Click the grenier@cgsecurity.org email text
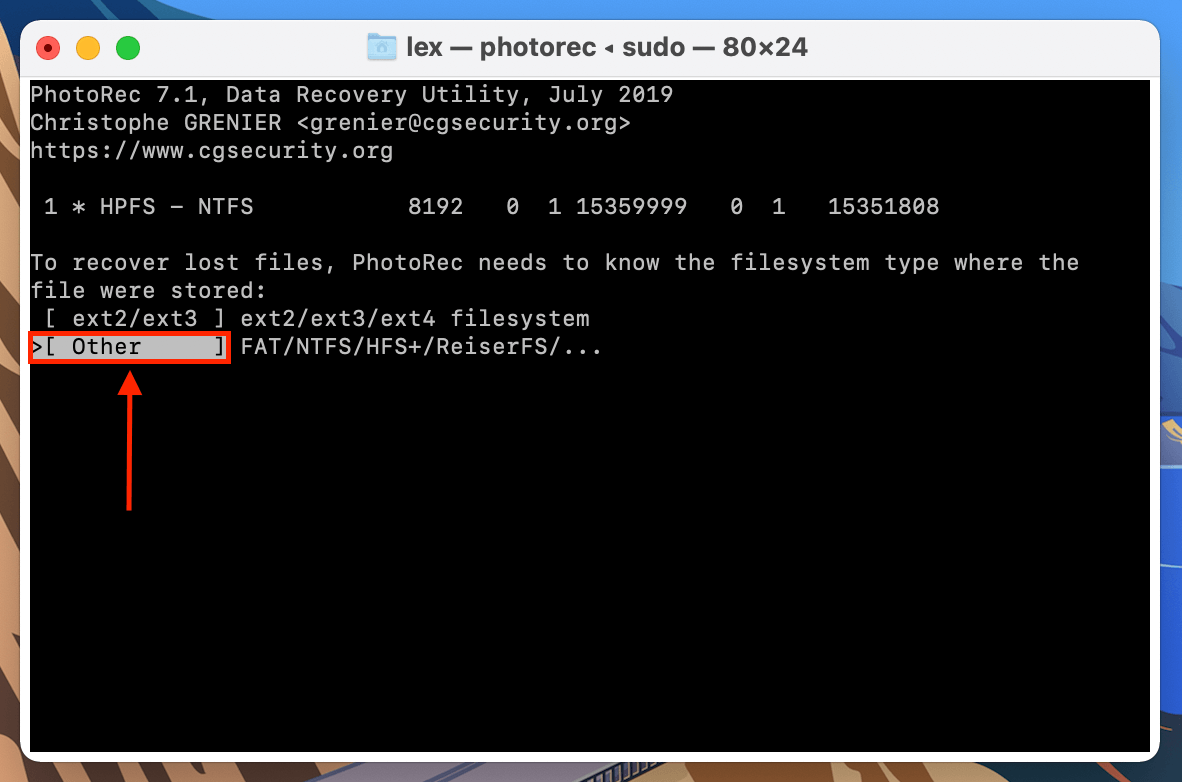This screenshot has height=782, width=1182. [x=464, y=123]
